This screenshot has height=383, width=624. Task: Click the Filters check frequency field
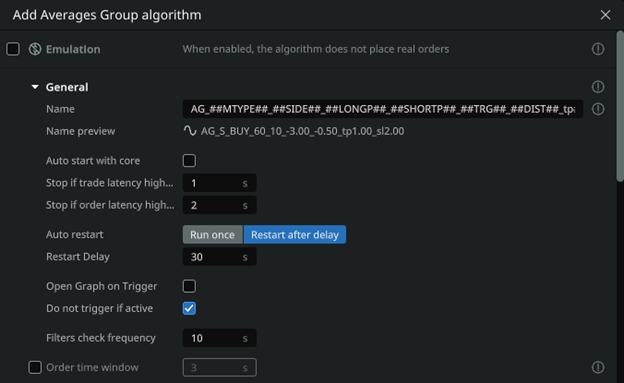pyautogui.click(x=219, y=338)
